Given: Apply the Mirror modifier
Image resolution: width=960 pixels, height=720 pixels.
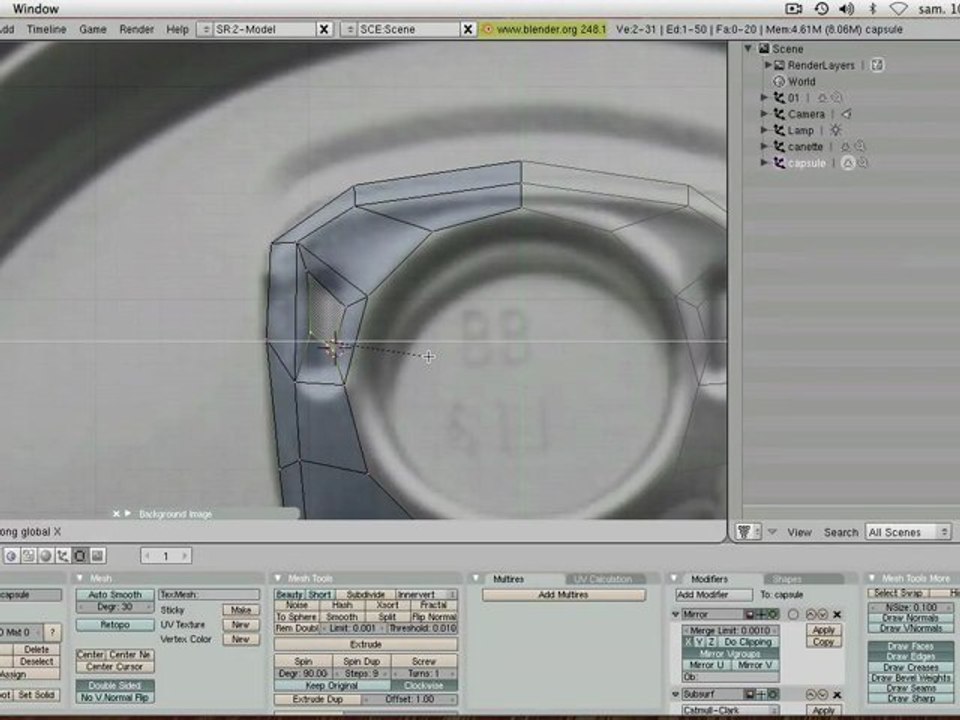Looking at the screenshot, I should pos(823,630).
